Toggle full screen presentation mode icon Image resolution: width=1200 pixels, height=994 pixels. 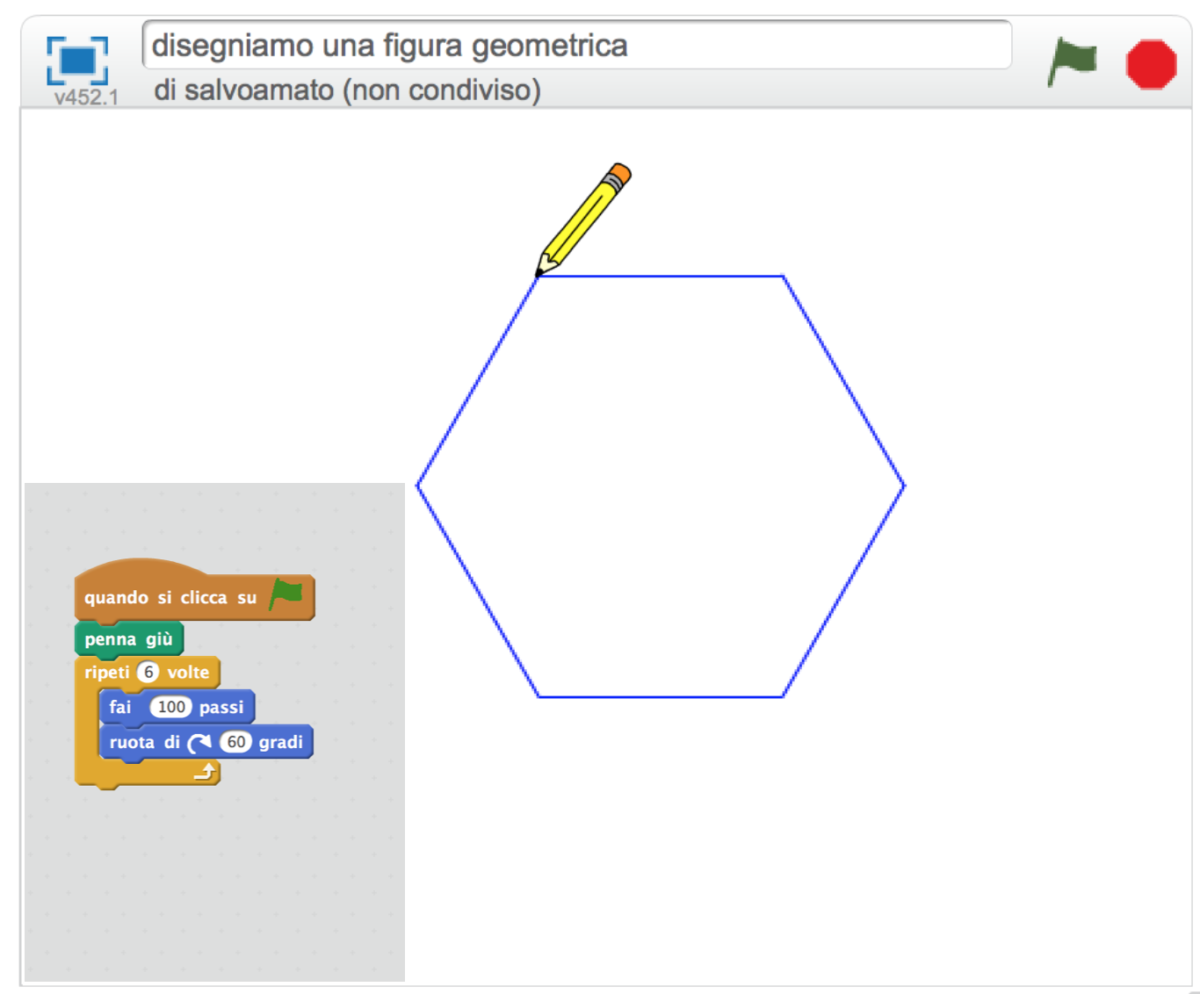click(x=77, y=60)
